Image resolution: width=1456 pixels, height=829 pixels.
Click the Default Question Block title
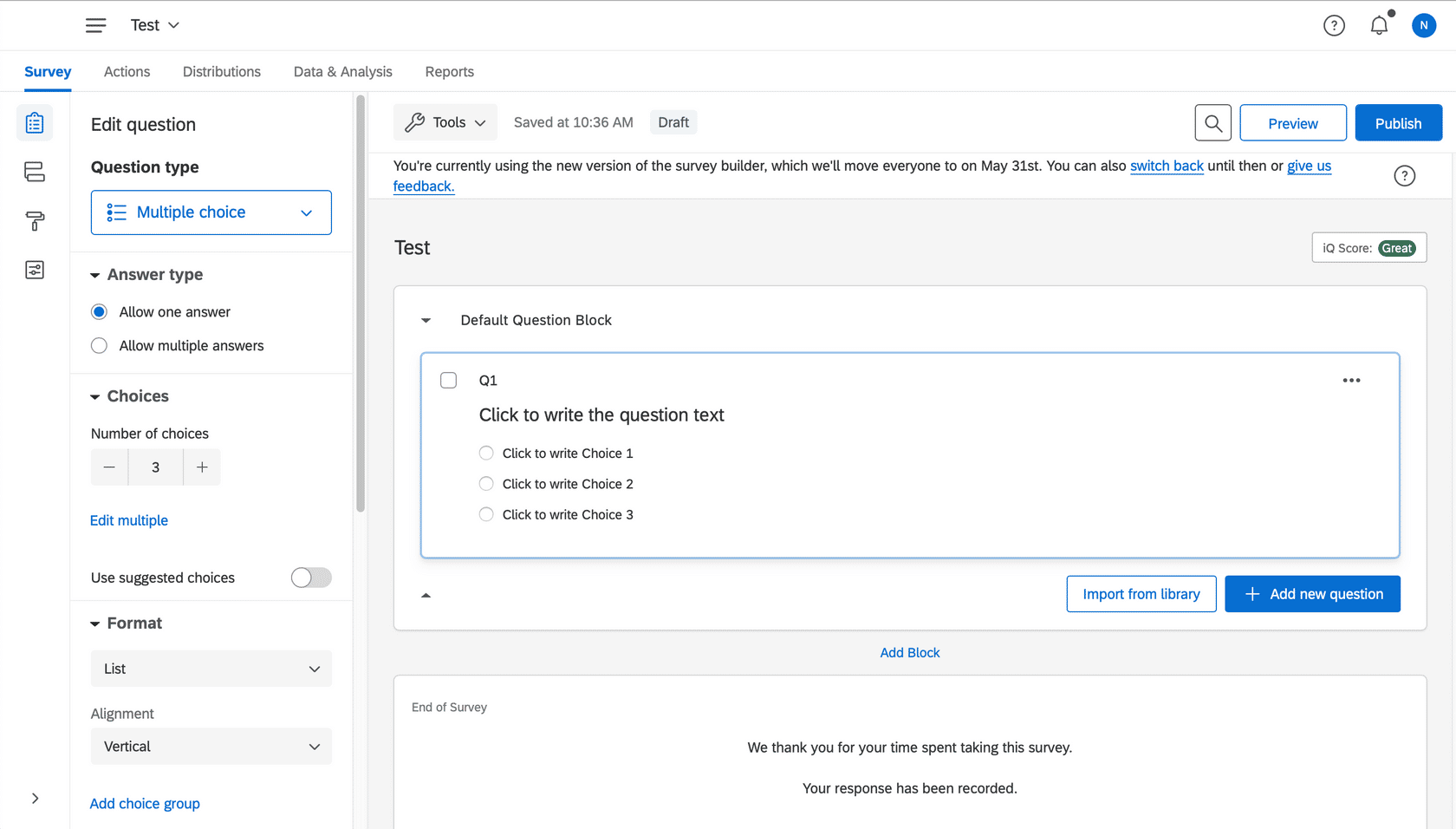click(536, 320)
